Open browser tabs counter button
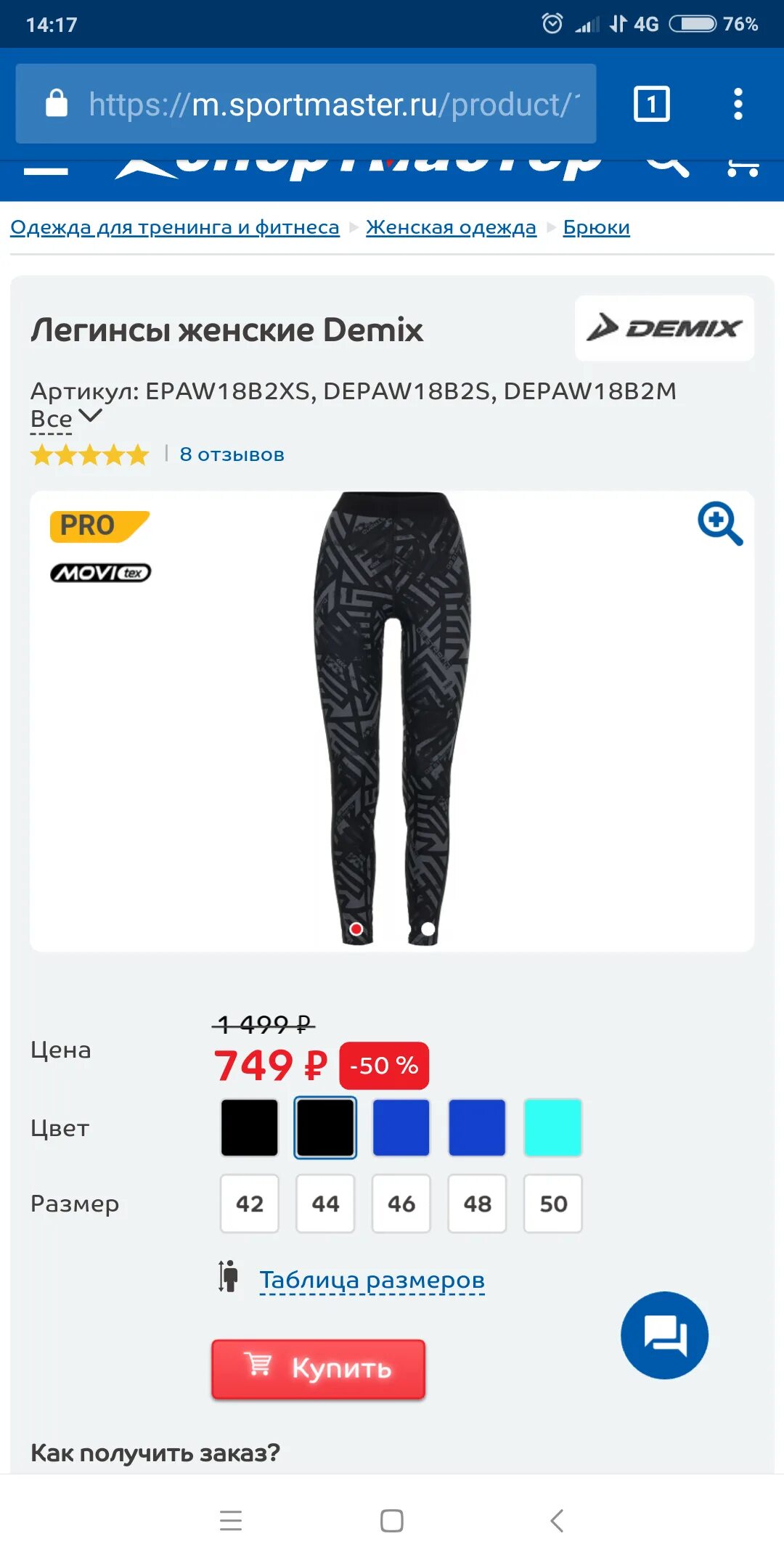The height and width of the screenshot is (1568, 784). (x=651, y=104)
